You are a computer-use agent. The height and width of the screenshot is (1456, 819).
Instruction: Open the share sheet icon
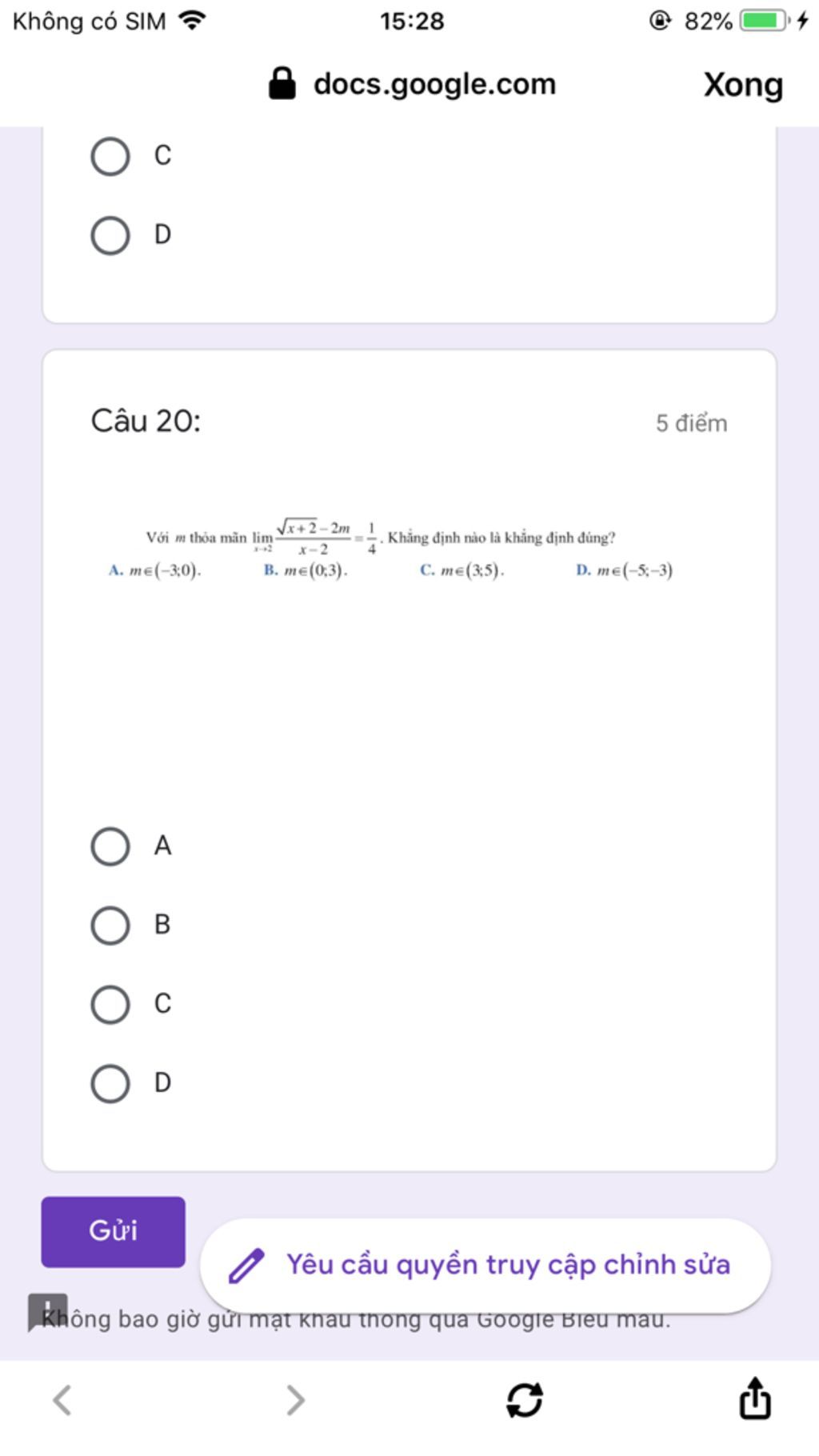click(755, 1398)
